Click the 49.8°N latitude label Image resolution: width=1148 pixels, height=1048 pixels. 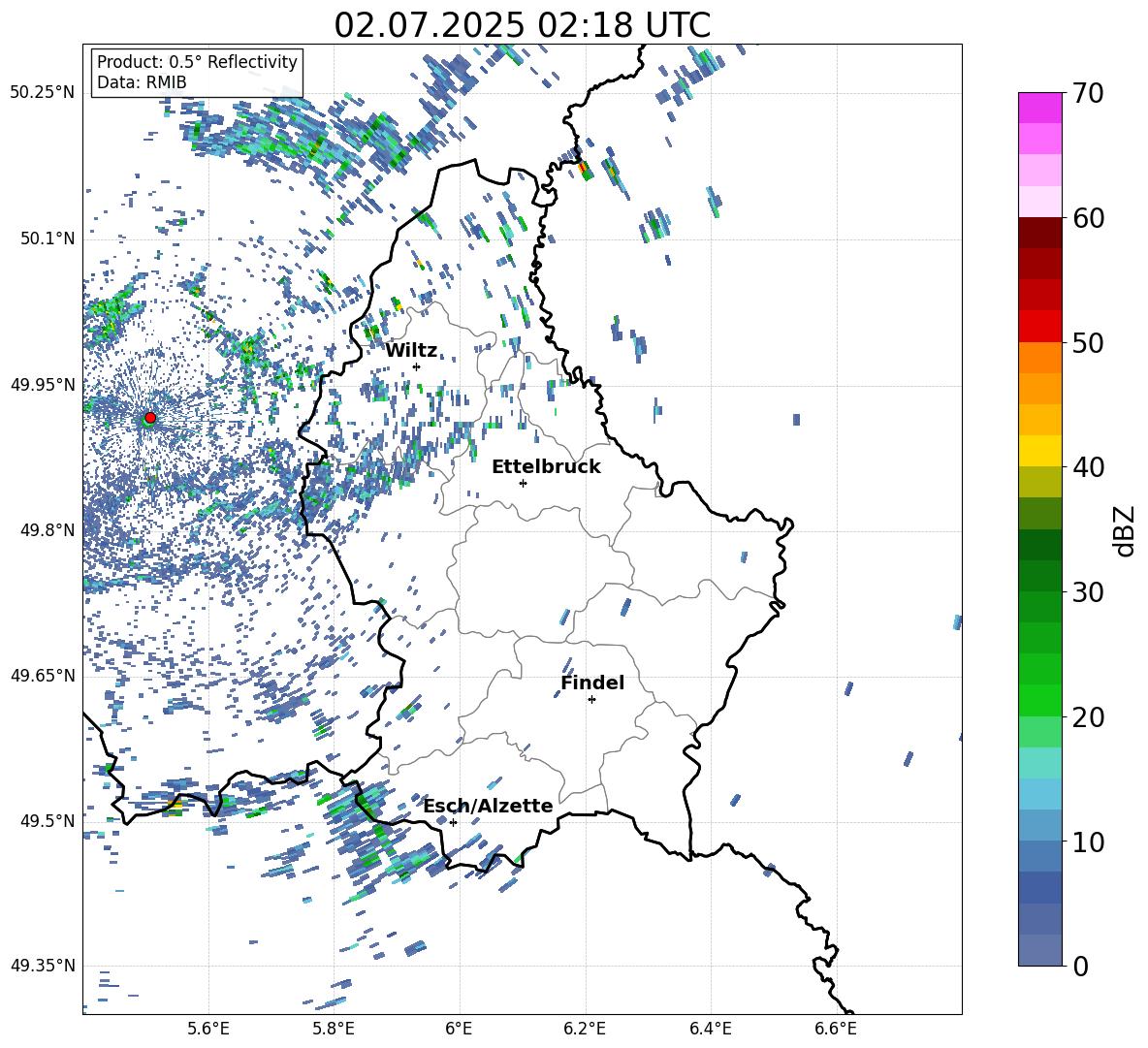tap(47, 530)
